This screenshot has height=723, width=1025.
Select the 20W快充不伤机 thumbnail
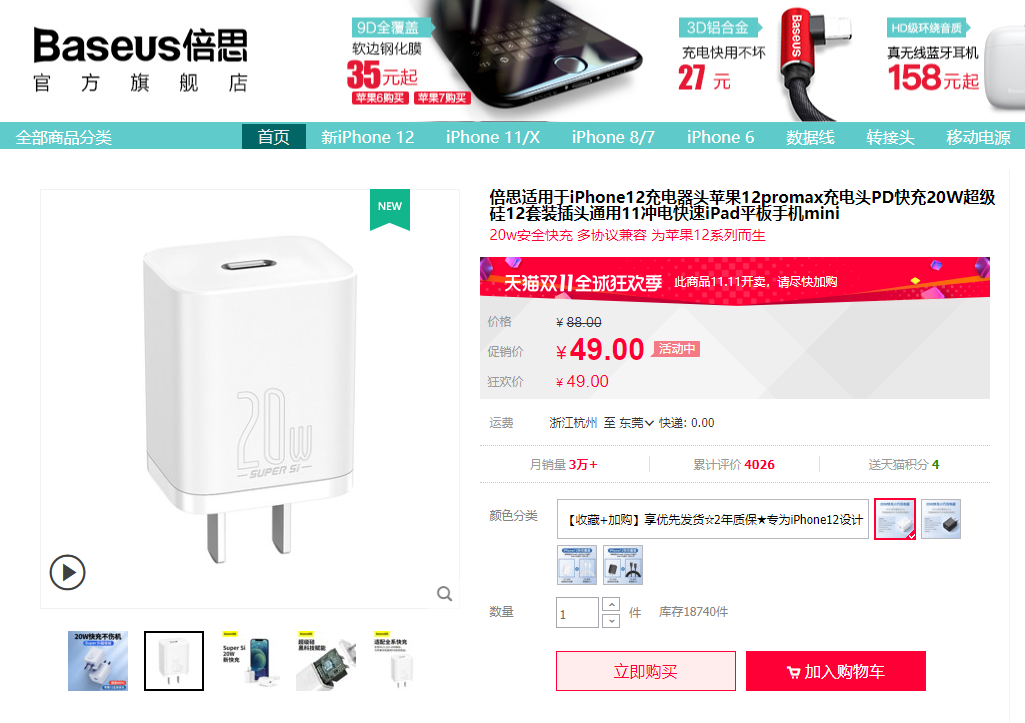98,661
